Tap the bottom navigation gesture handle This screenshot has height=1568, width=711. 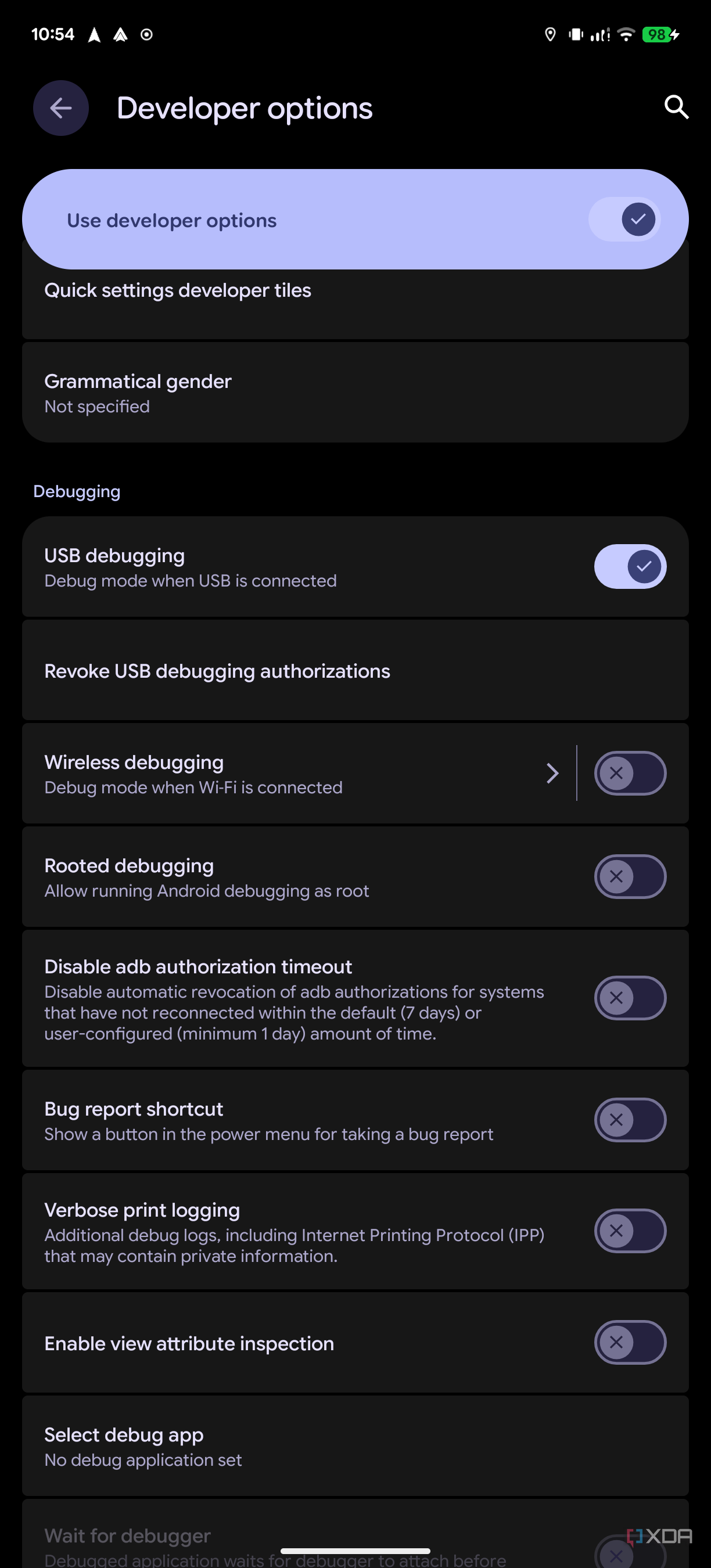(x=355, y=1551)
